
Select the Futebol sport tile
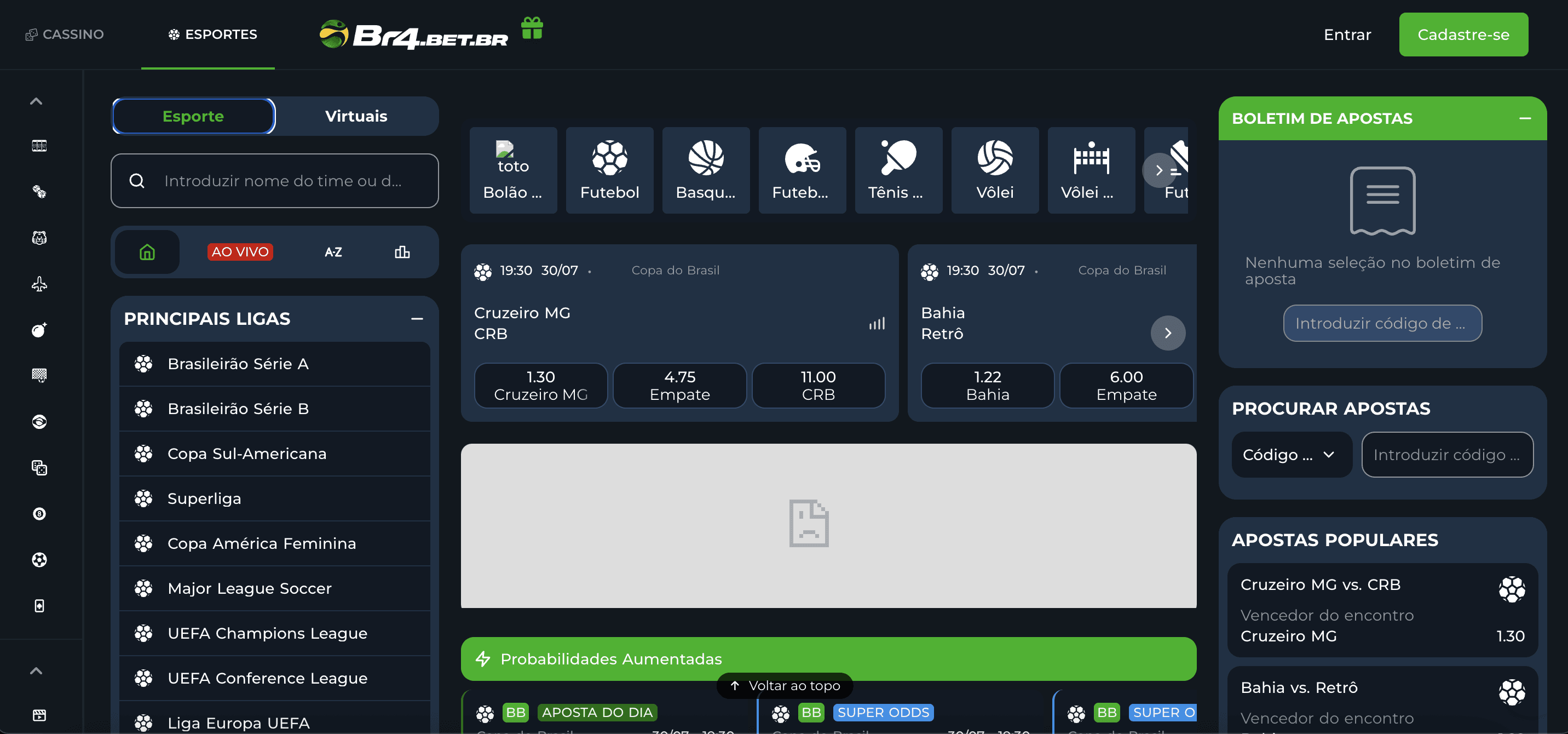[609, 170]
